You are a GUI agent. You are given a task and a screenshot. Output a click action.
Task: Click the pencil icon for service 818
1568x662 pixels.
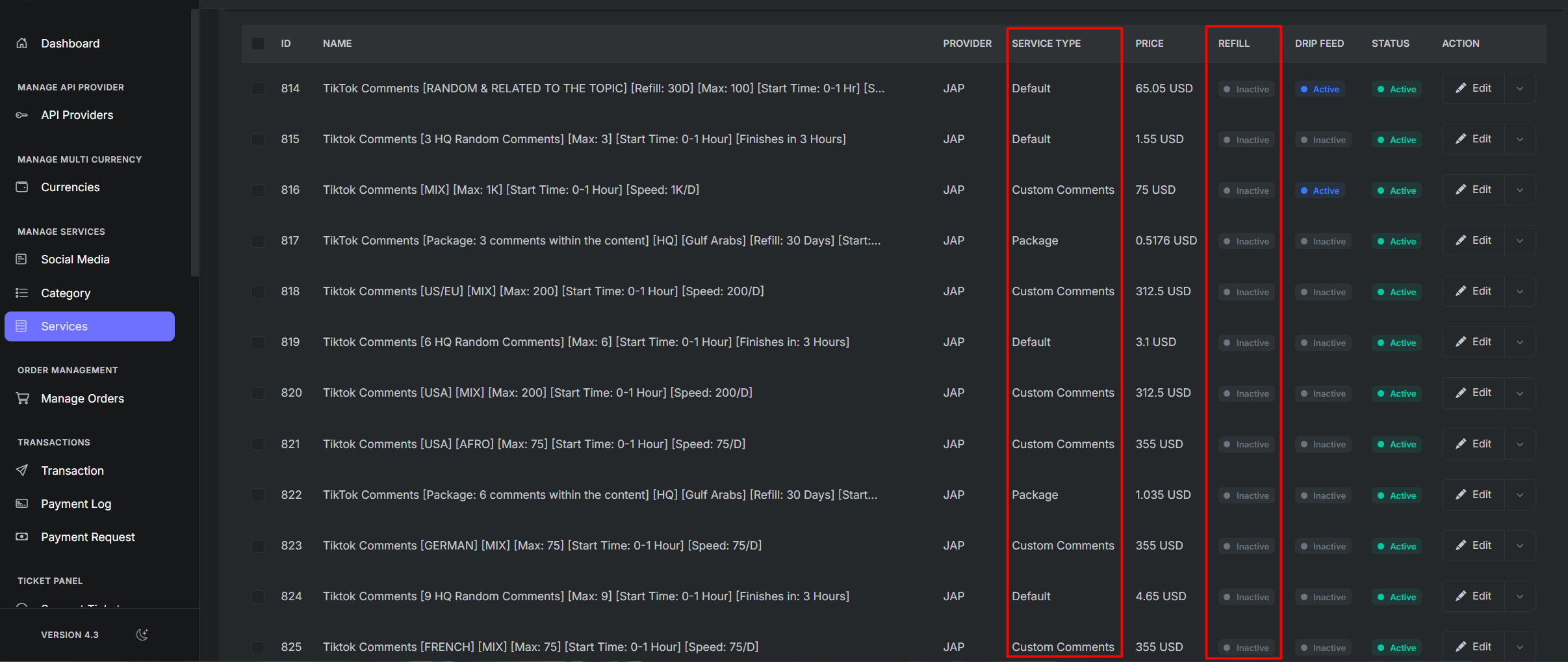1461,291
